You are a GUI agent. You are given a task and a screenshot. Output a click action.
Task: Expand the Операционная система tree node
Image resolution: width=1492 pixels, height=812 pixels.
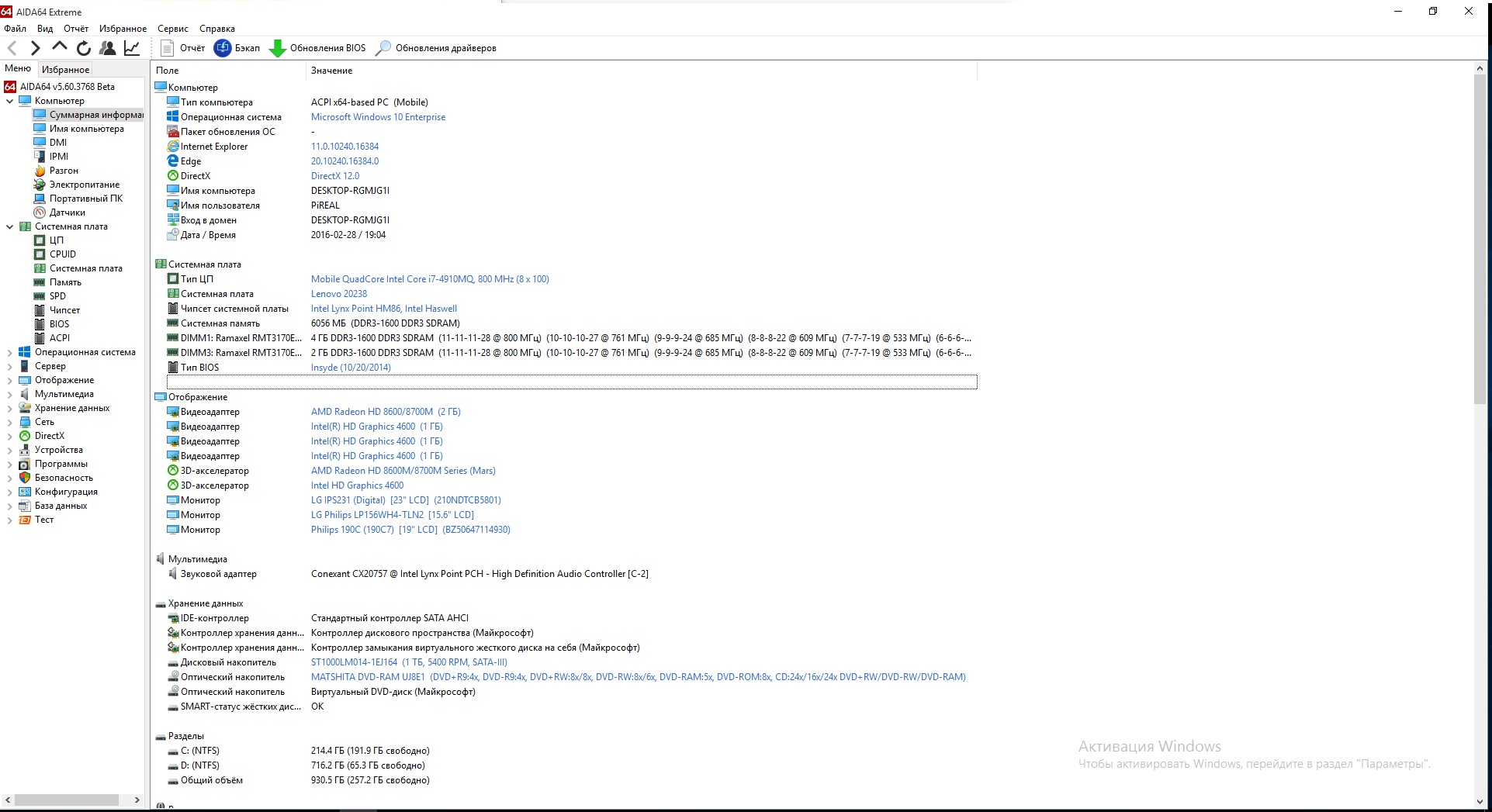9,352
